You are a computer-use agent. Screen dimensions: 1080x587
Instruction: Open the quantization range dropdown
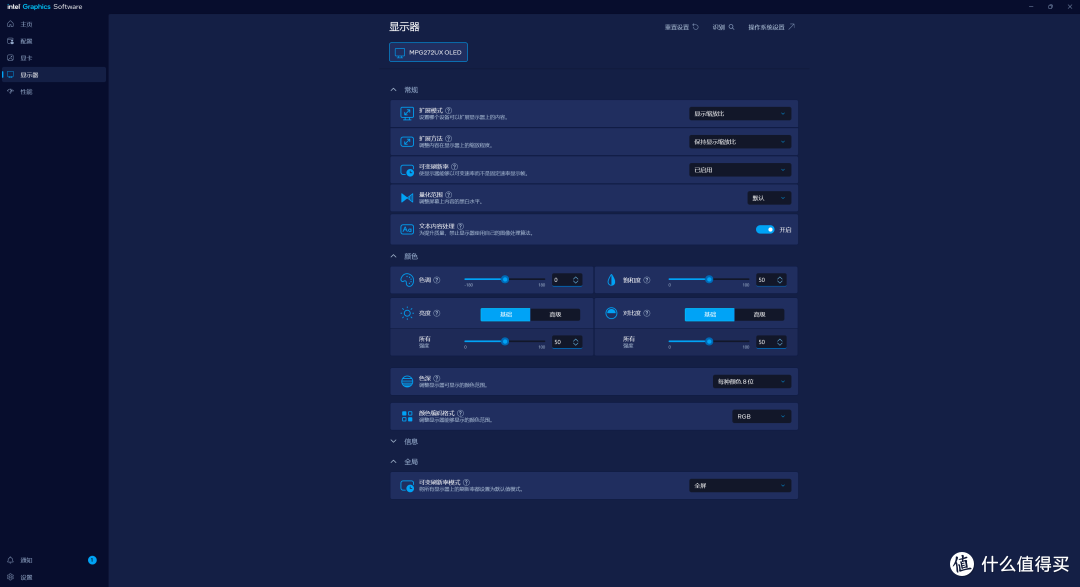click(x=769, y=198)
